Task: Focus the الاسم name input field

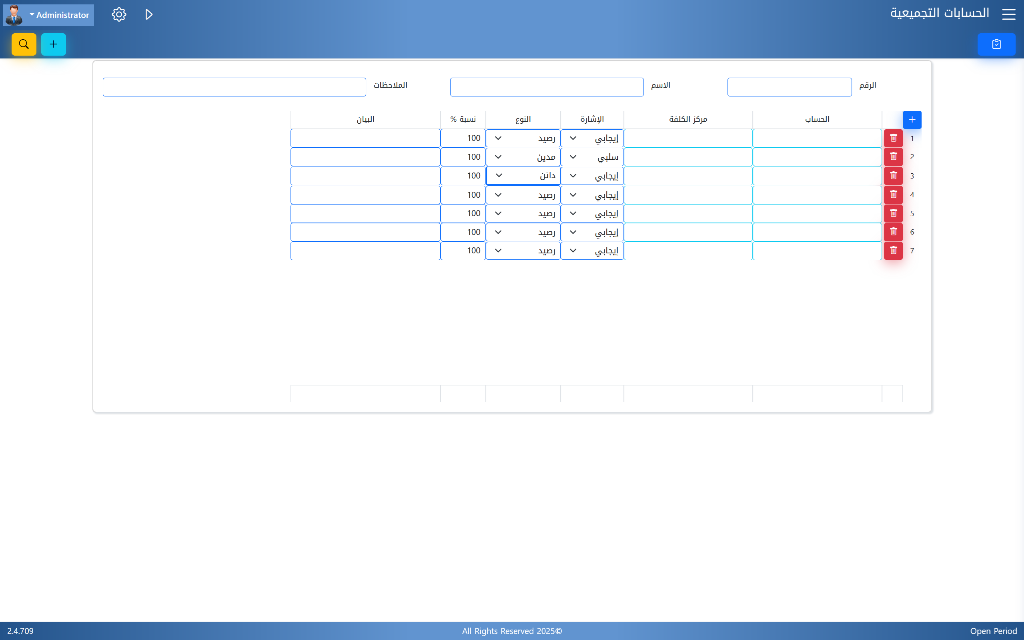Action: click(x=546, y=87)
